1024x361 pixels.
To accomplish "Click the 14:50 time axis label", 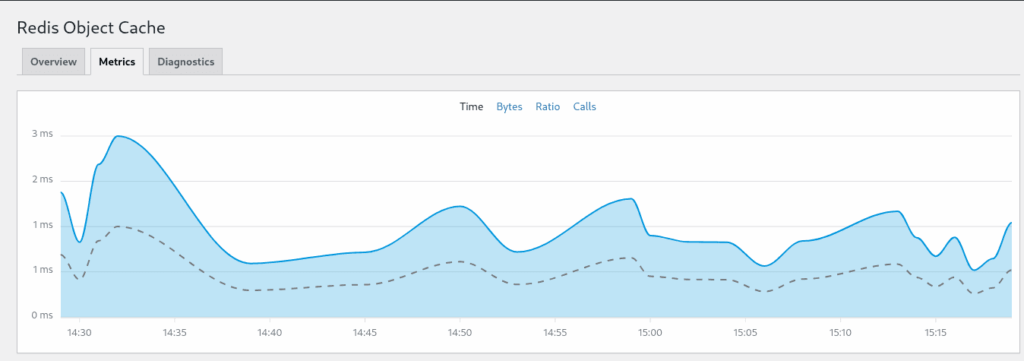I will (x=460, y=332).
